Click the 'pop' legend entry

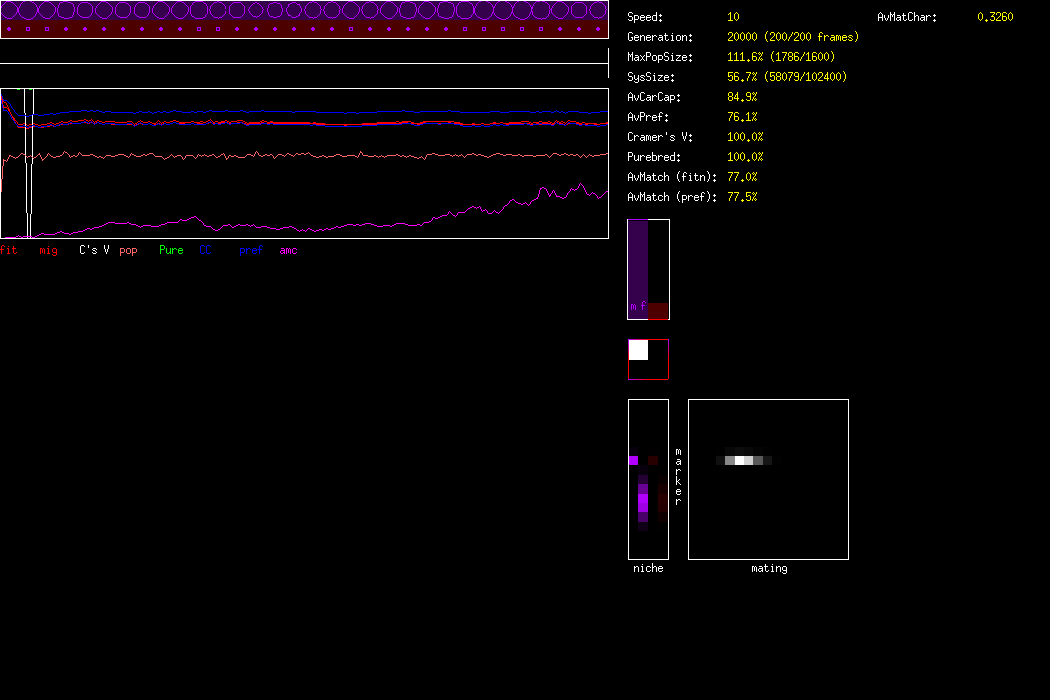pos(128,250)
